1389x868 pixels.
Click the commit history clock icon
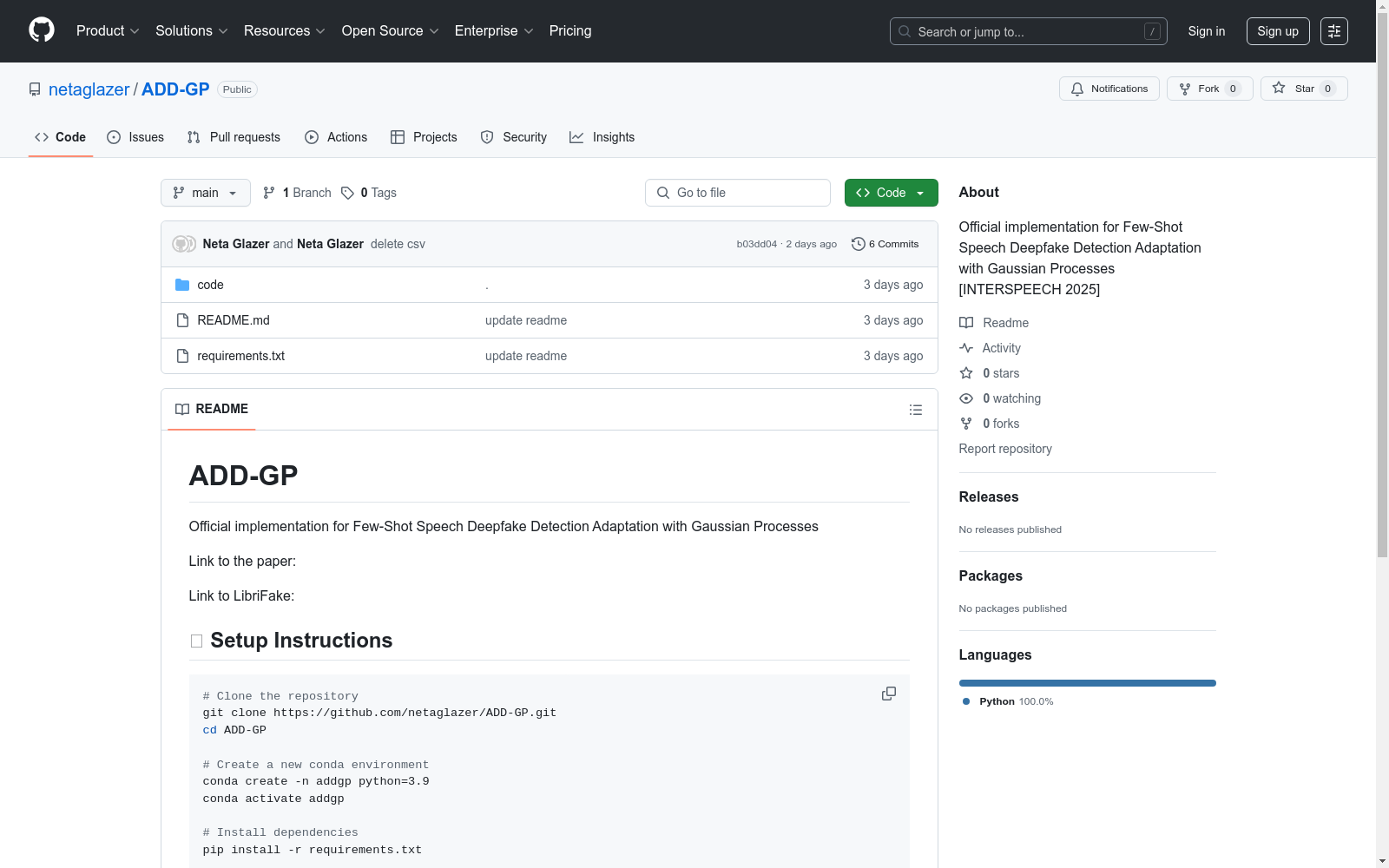(x=858, y=244)
